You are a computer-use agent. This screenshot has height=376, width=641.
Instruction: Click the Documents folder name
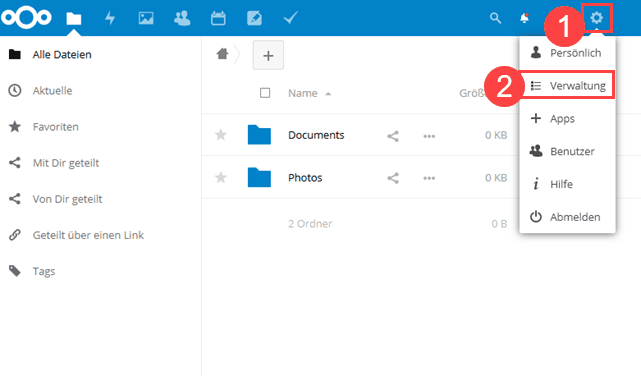click(316, 135)
